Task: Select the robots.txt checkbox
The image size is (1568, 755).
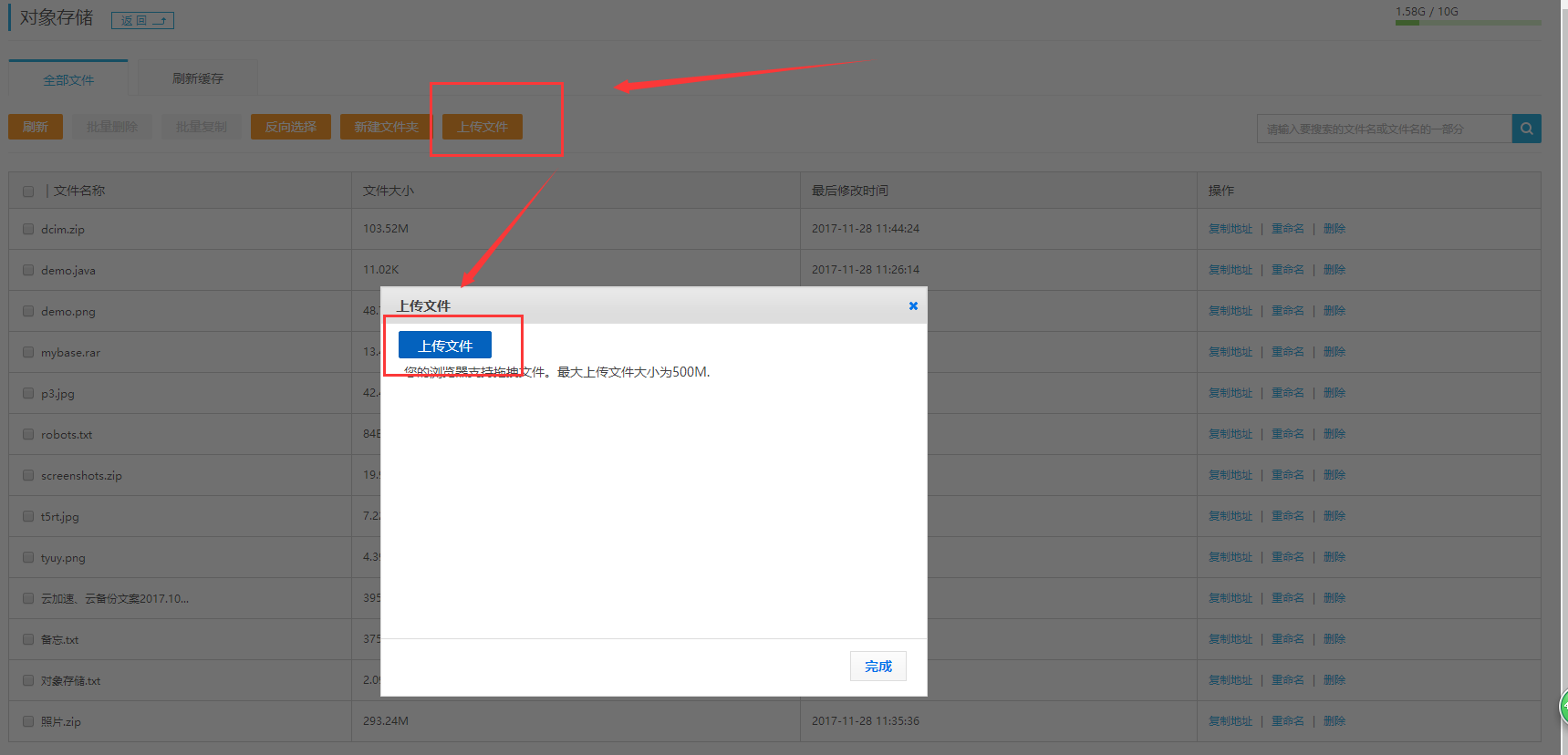Action: tap(28, 435)
